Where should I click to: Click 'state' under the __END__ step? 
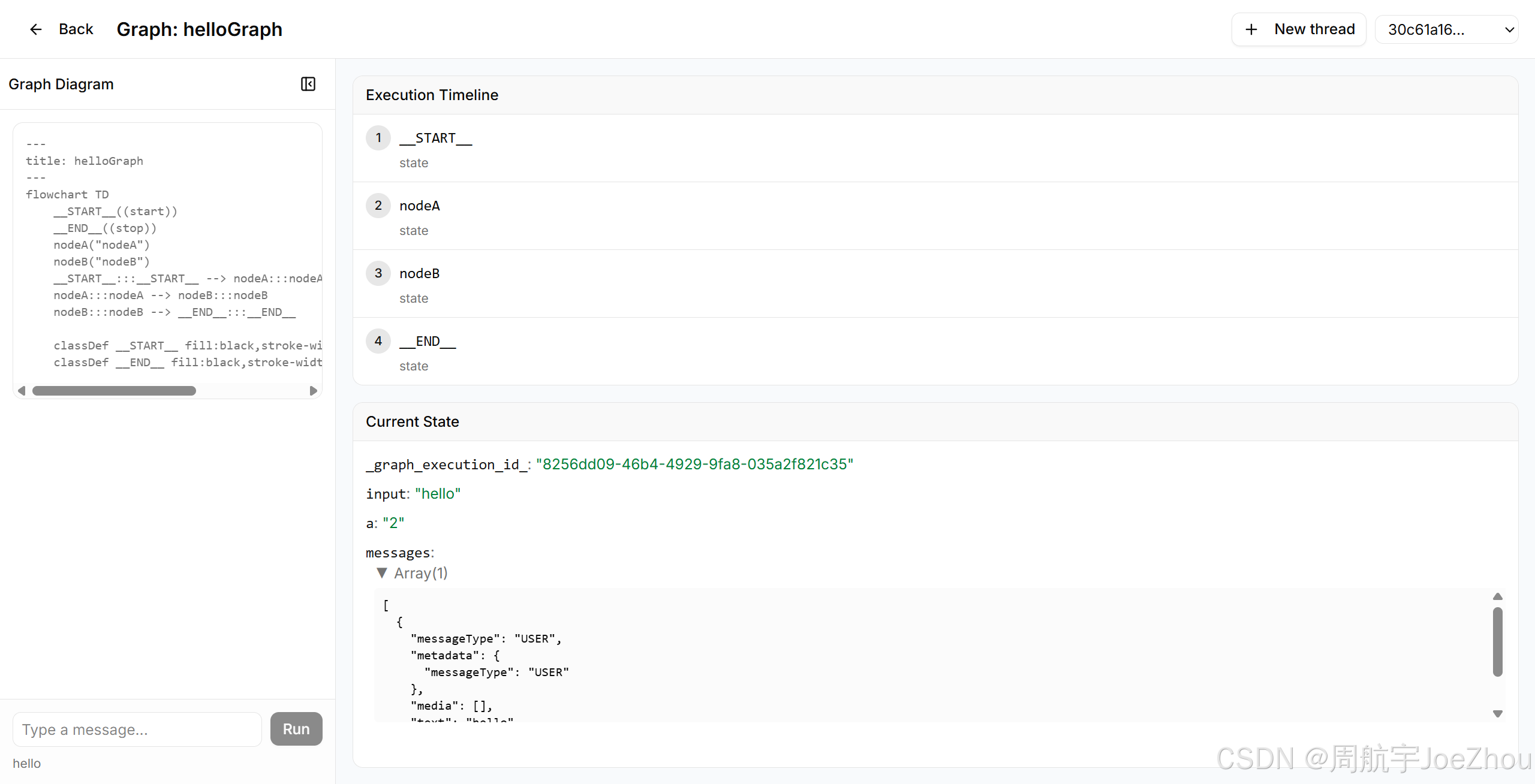pyautogui.click(x=414, y=366)
